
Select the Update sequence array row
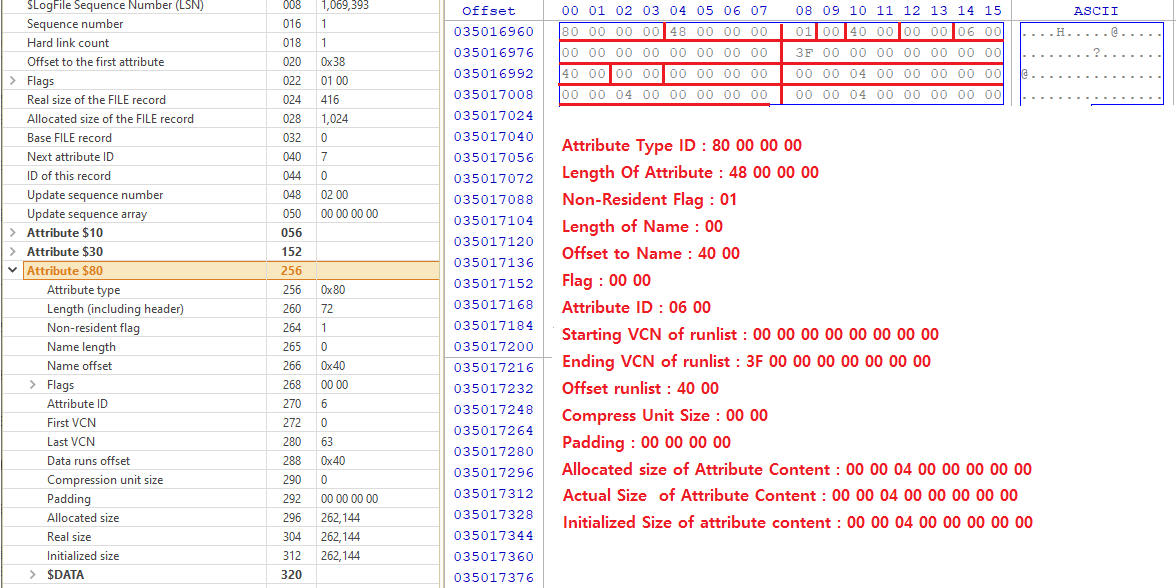[x=87, y=214]
